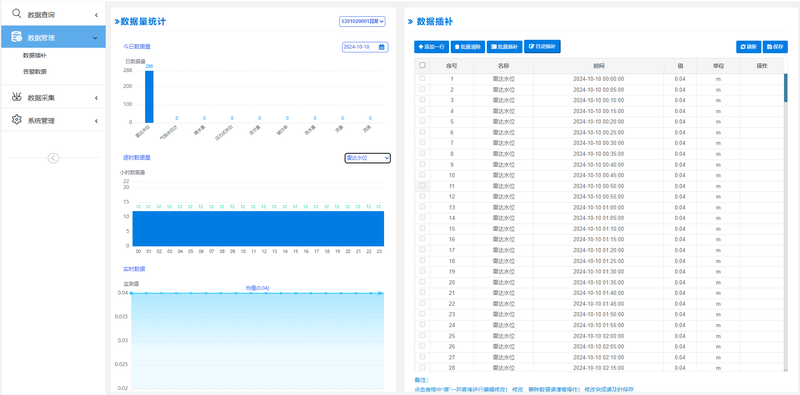This screenshot has width=800, height=395.
Task: Click the 雷达水位 name cell in row 18
Action: [x=503, y=261]
